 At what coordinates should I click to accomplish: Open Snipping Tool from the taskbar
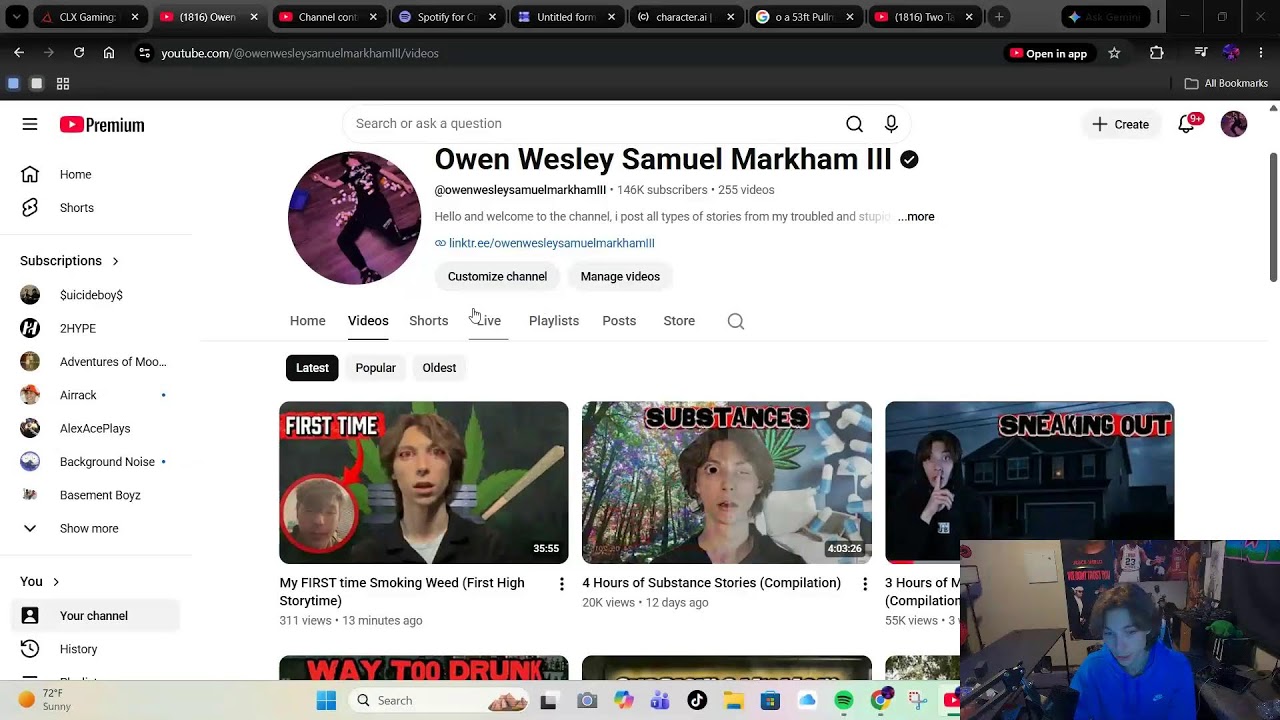[x=917, y=701]
